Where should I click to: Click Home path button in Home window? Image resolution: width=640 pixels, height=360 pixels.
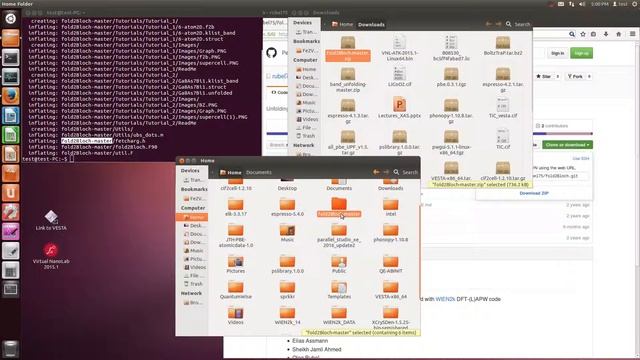230,172
